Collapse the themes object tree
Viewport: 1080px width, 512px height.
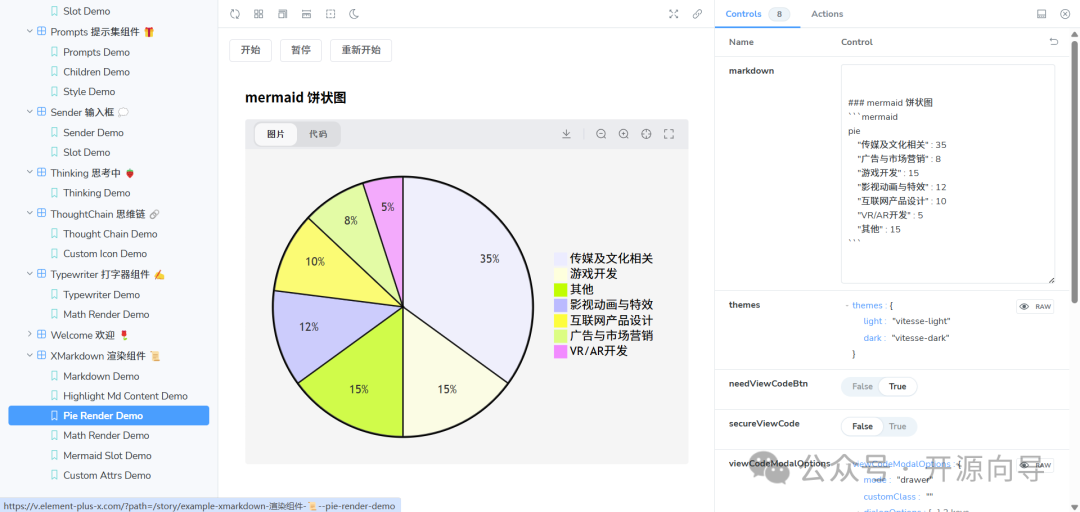coord(847,305)
